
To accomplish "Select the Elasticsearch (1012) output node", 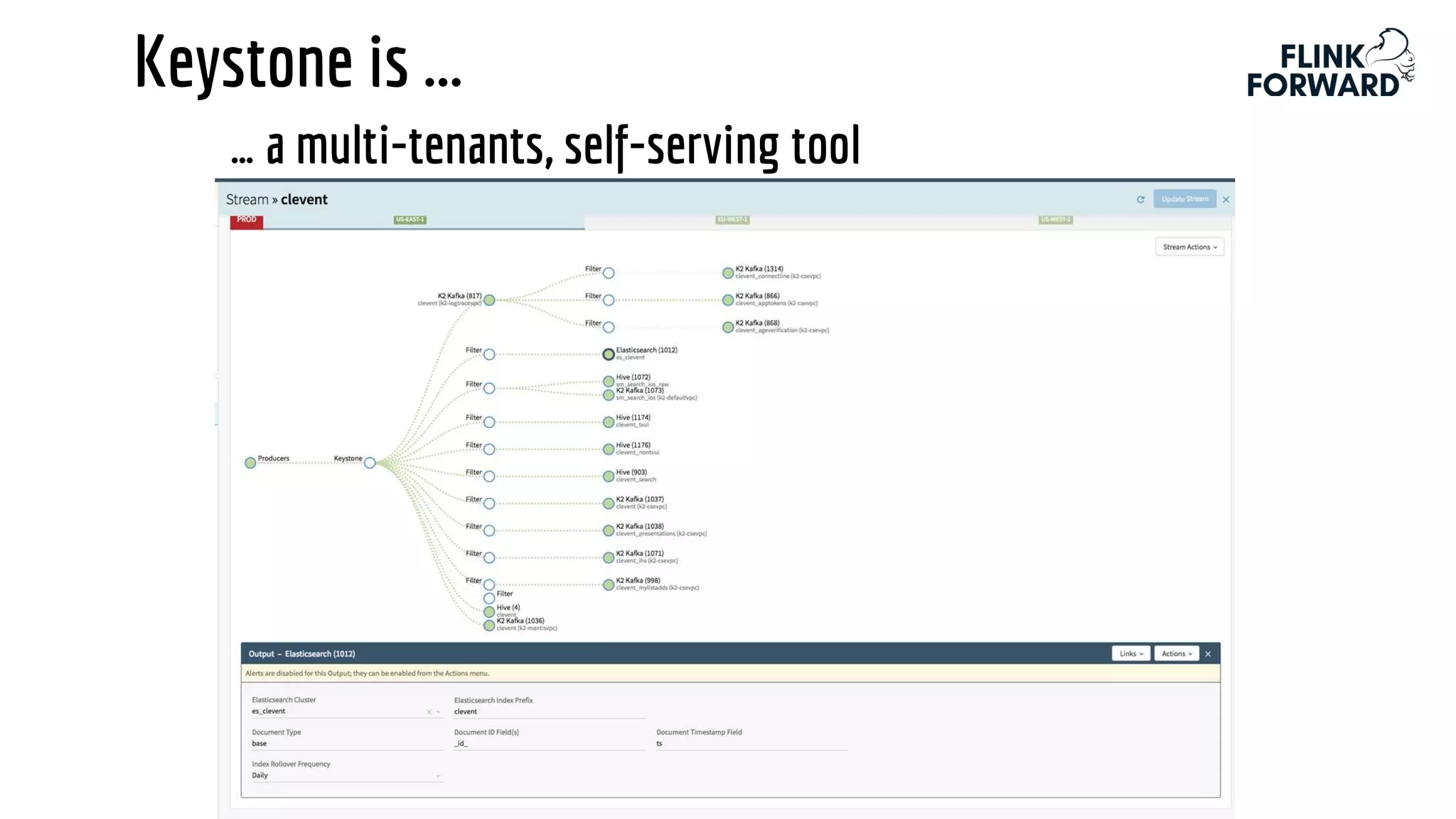I will click(x=609, y=354).
